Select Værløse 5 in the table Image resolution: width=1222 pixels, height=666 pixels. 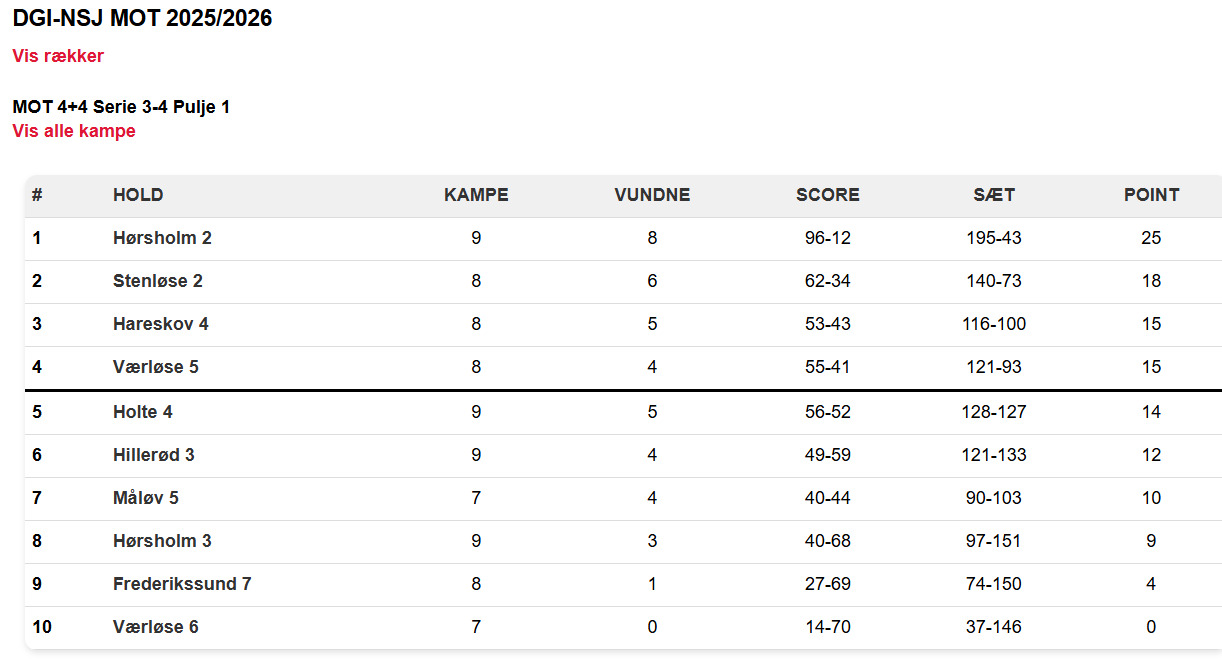(x=156, y=367)
